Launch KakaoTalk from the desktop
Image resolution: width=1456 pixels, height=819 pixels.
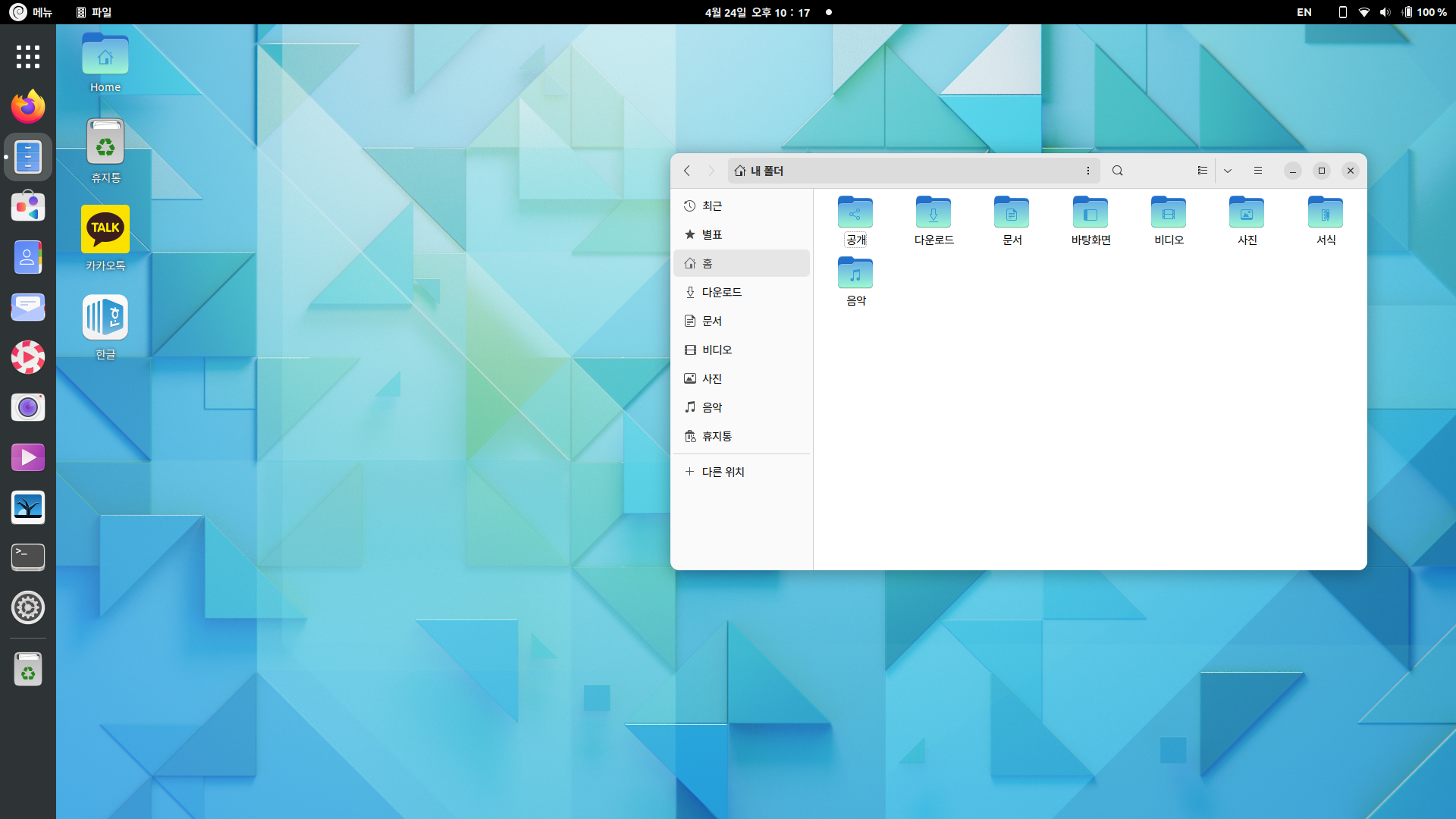coord(105,229)
